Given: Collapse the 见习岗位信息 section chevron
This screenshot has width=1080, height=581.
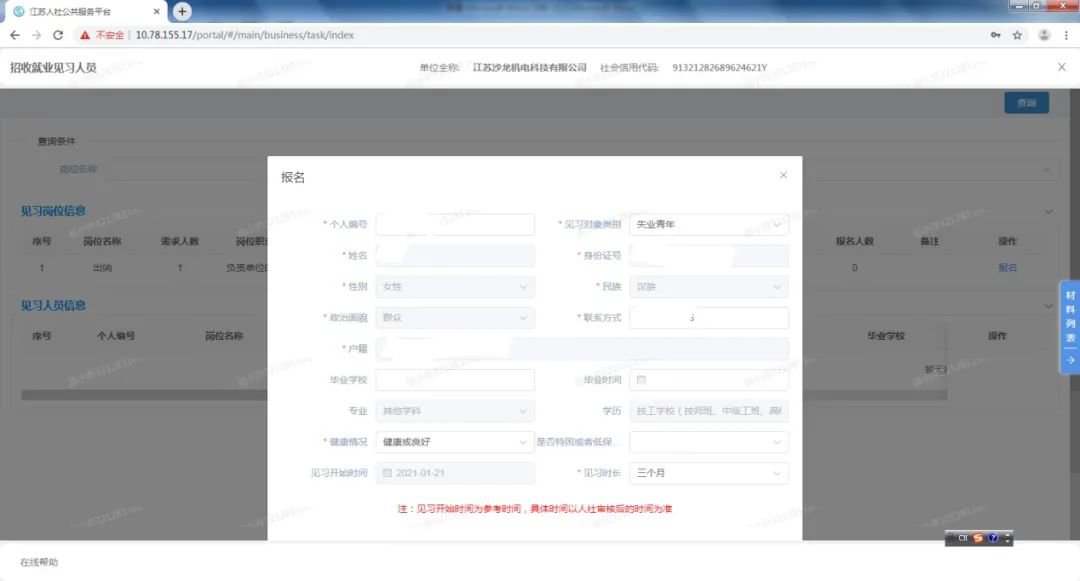Looking at the screenshot, I should click(1048, 211).
